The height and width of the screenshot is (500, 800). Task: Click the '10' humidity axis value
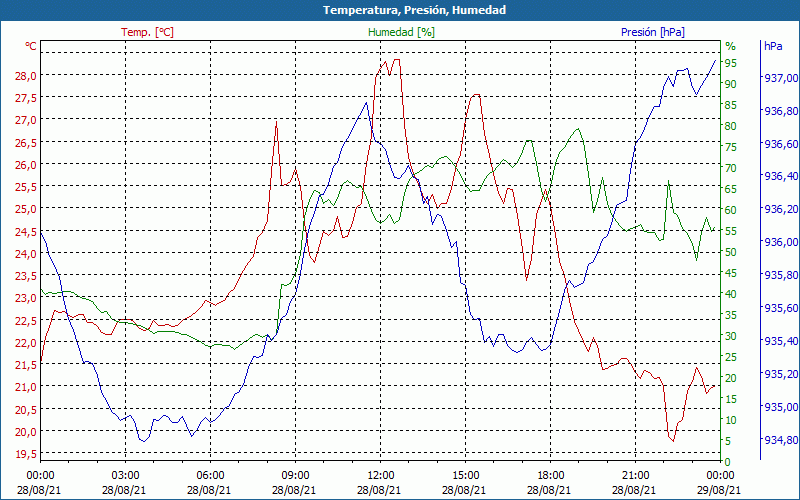(x=731, y=420)
